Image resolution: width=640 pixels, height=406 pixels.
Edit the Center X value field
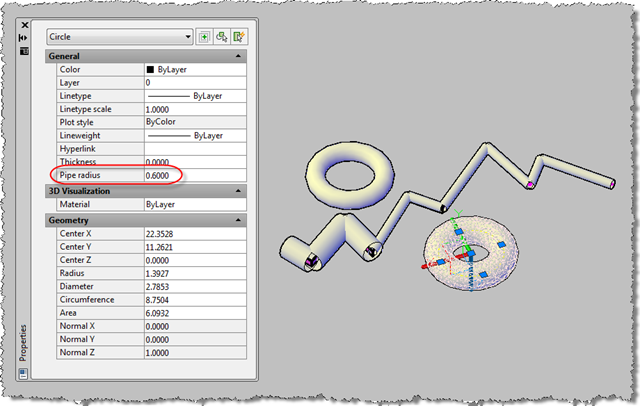coord(195,234)
